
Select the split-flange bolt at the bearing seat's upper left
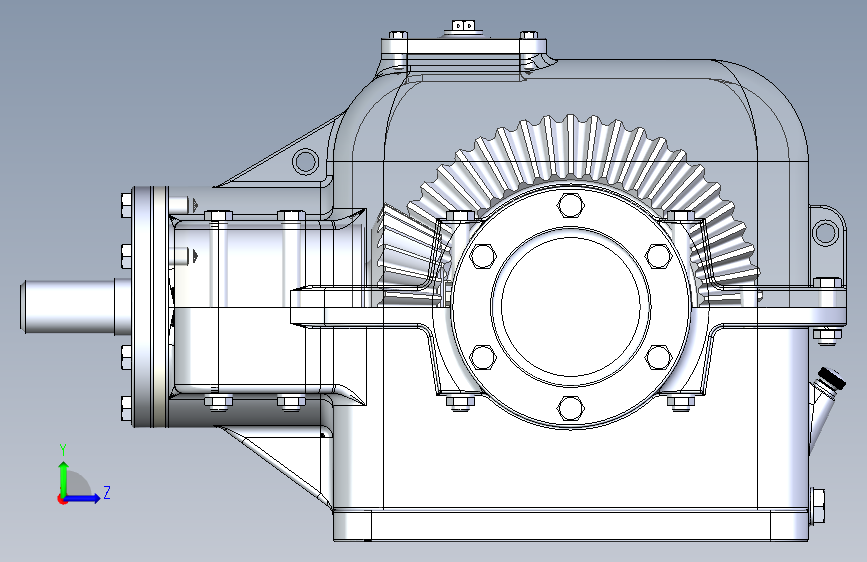click(x=460, y=216)
